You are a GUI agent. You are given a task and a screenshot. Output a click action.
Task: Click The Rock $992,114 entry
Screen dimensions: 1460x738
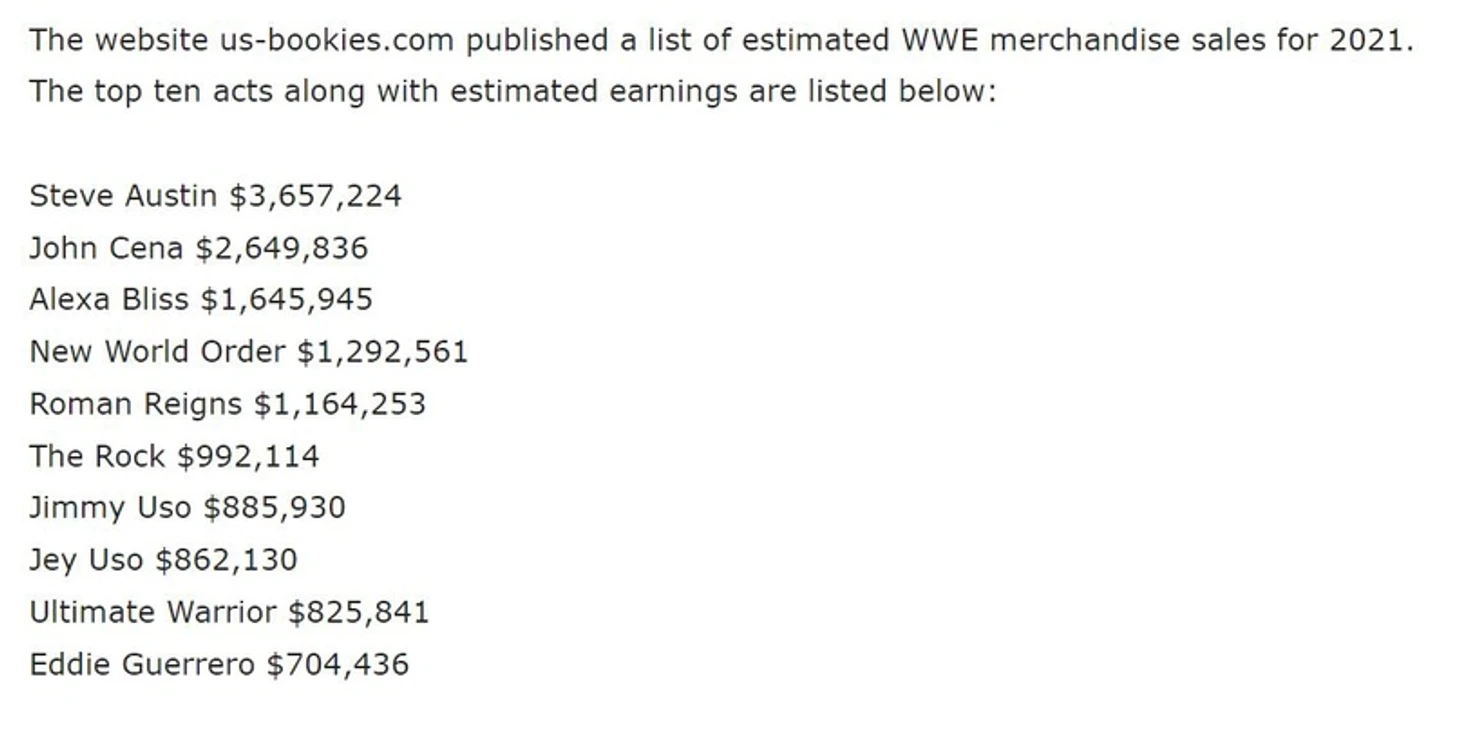pos(174,456)
